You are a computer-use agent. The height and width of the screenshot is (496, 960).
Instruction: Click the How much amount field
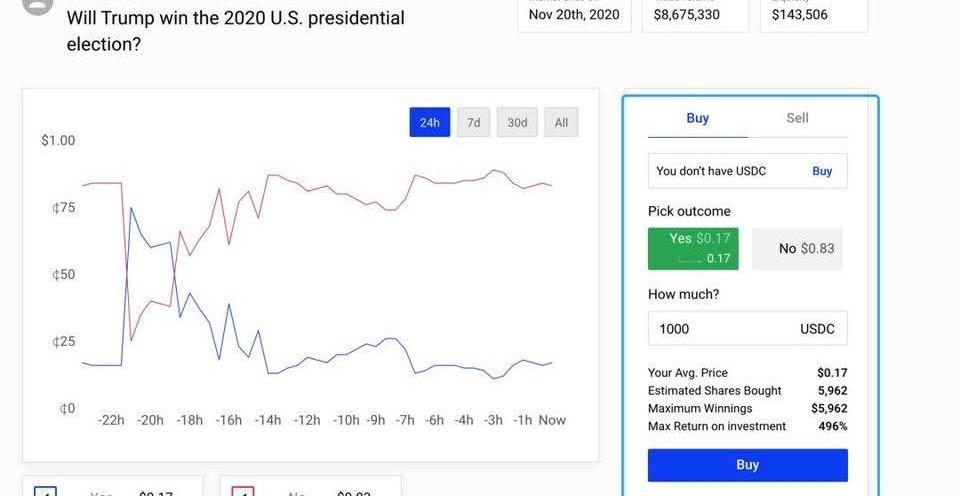[x=720, y=329]
